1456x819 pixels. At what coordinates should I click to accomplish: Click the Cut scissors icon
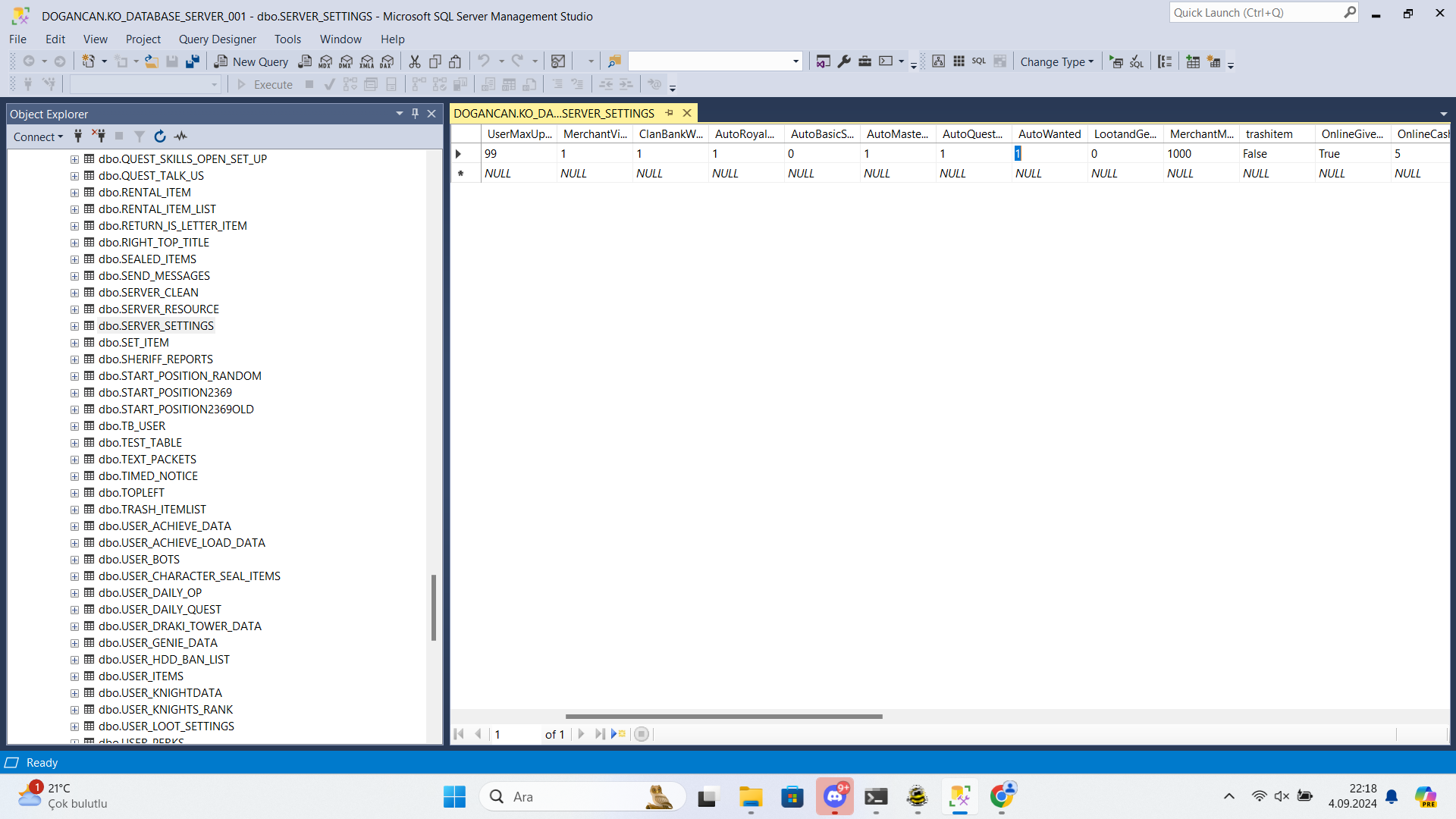coord(414,61)
